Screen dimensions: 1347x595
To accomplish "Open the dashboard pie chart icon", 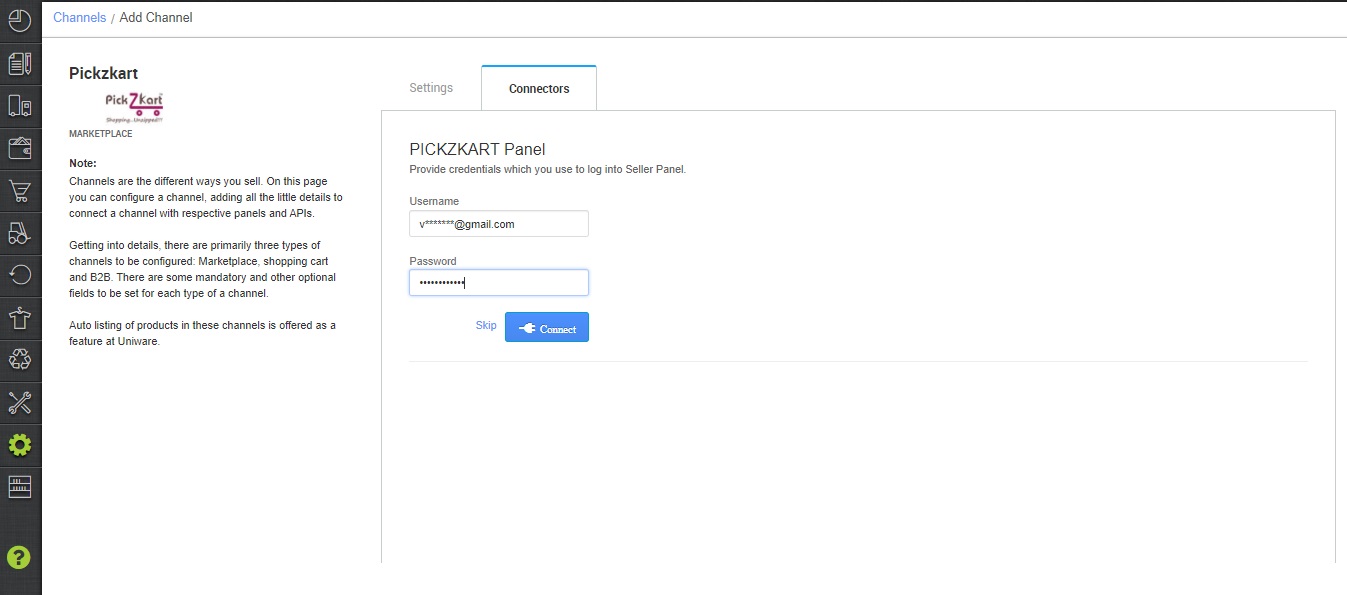I will [x=20, y=19].
